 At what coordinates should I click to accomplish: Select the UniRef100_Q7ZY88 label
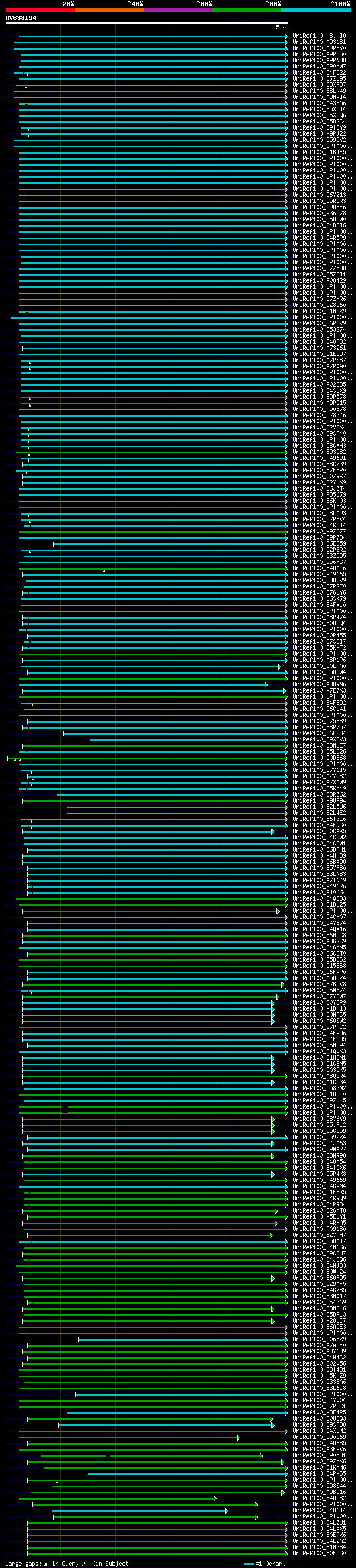(319, 269)
